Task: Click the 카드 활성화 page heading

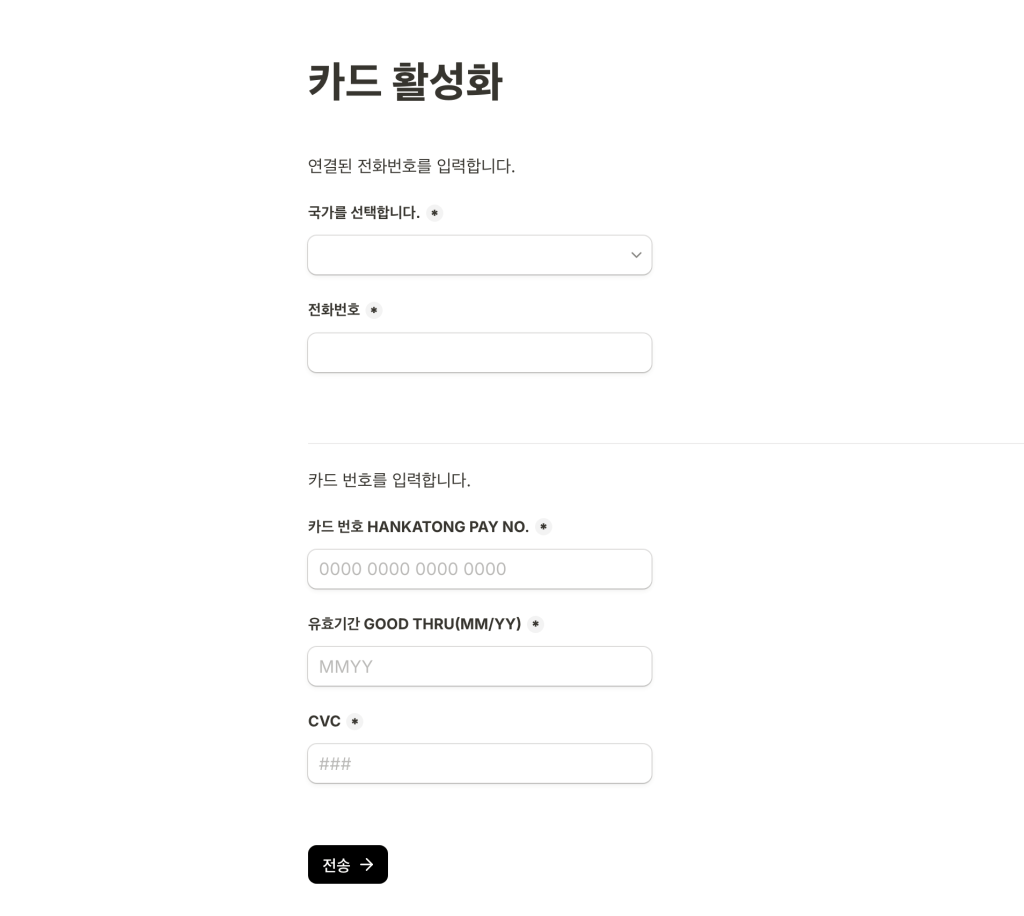Action: (404, 81)
